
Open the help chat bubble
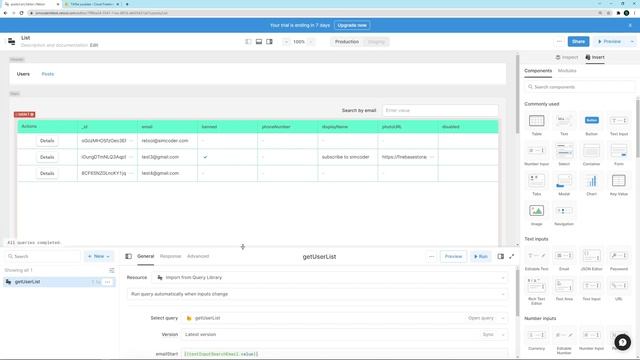pyautogui.click(x=622, y=342)
